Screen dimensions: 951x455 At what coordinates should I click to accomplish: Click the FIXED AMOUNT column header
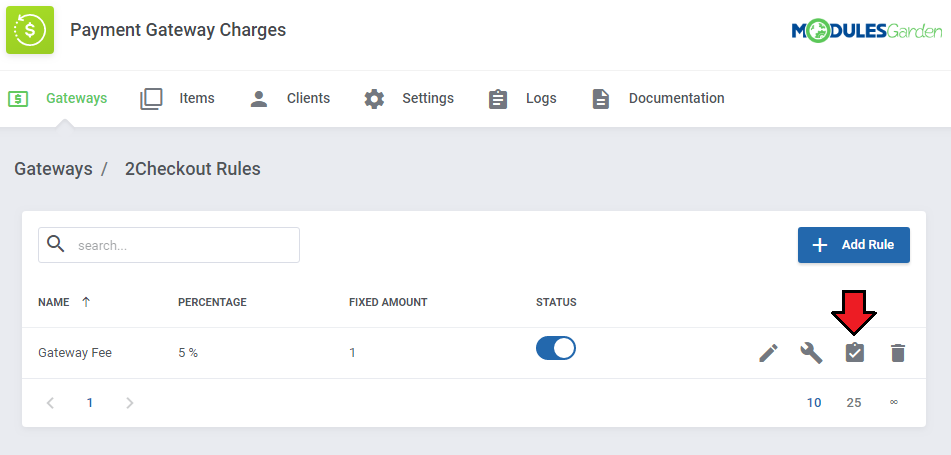pyautogui.click(x=388, y=302)
